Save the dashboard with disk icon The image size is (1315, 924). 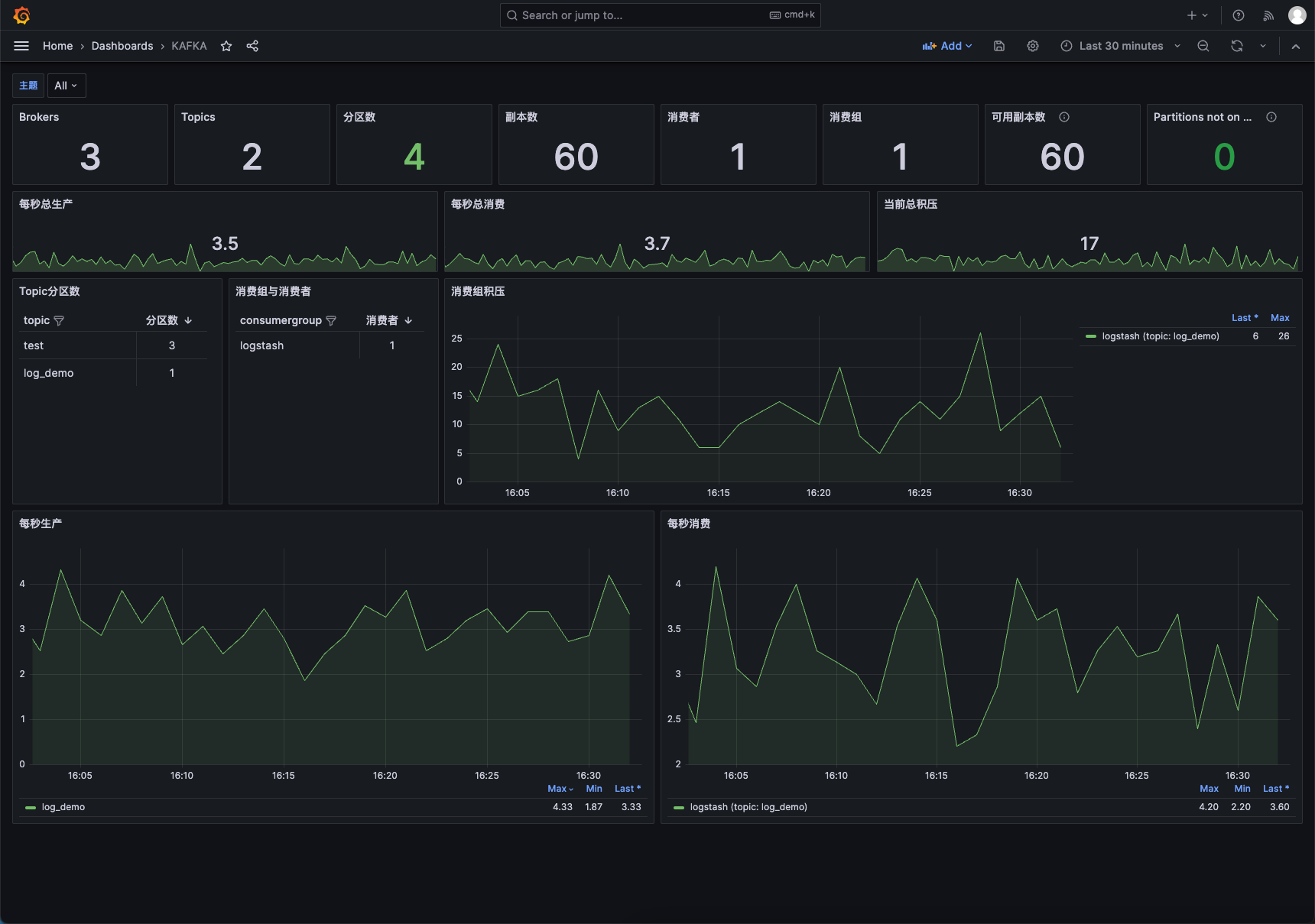pyautogui.click(x=998, y=46)
